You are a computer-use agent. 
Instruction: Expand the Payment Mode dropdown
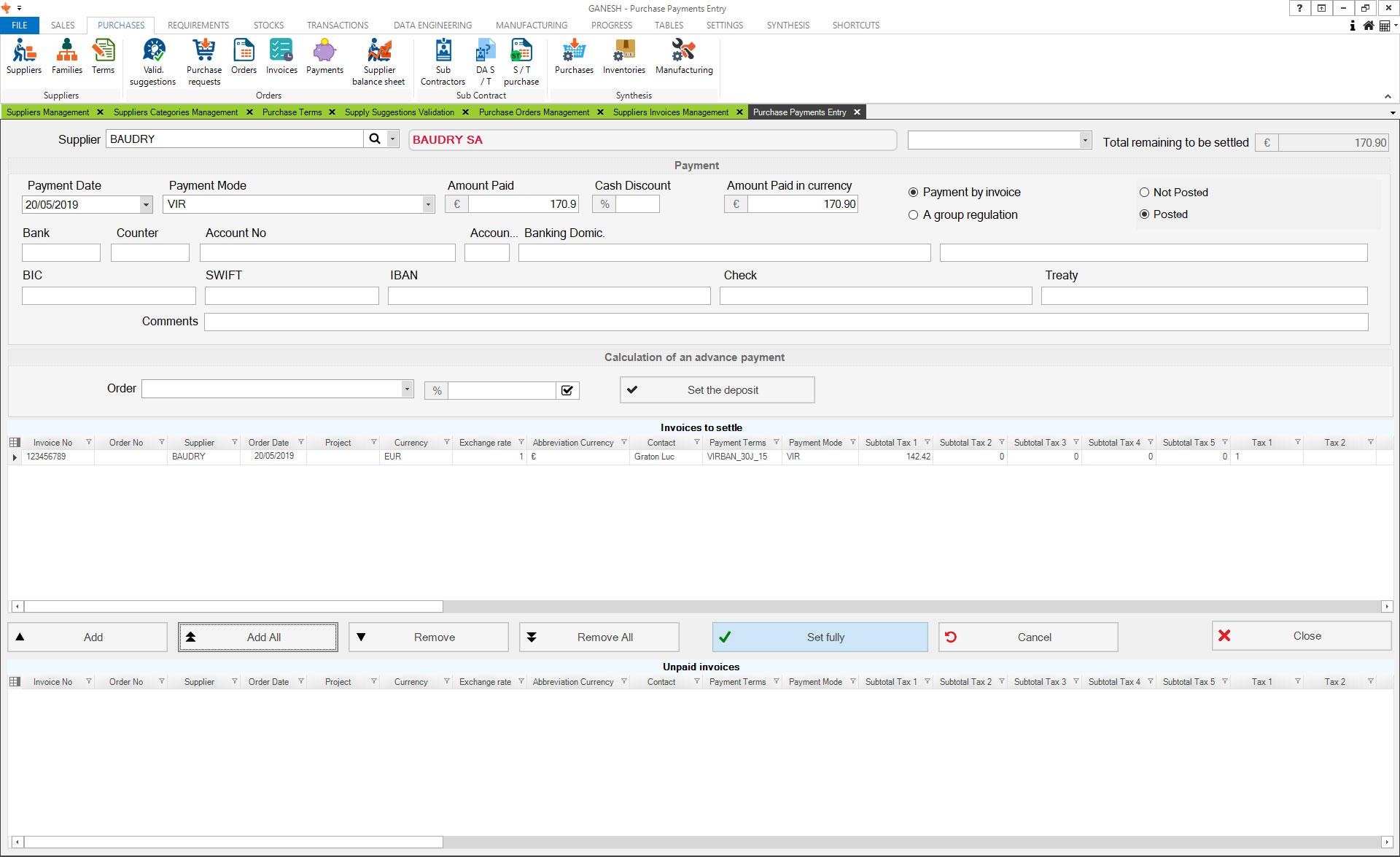(428, 205)
